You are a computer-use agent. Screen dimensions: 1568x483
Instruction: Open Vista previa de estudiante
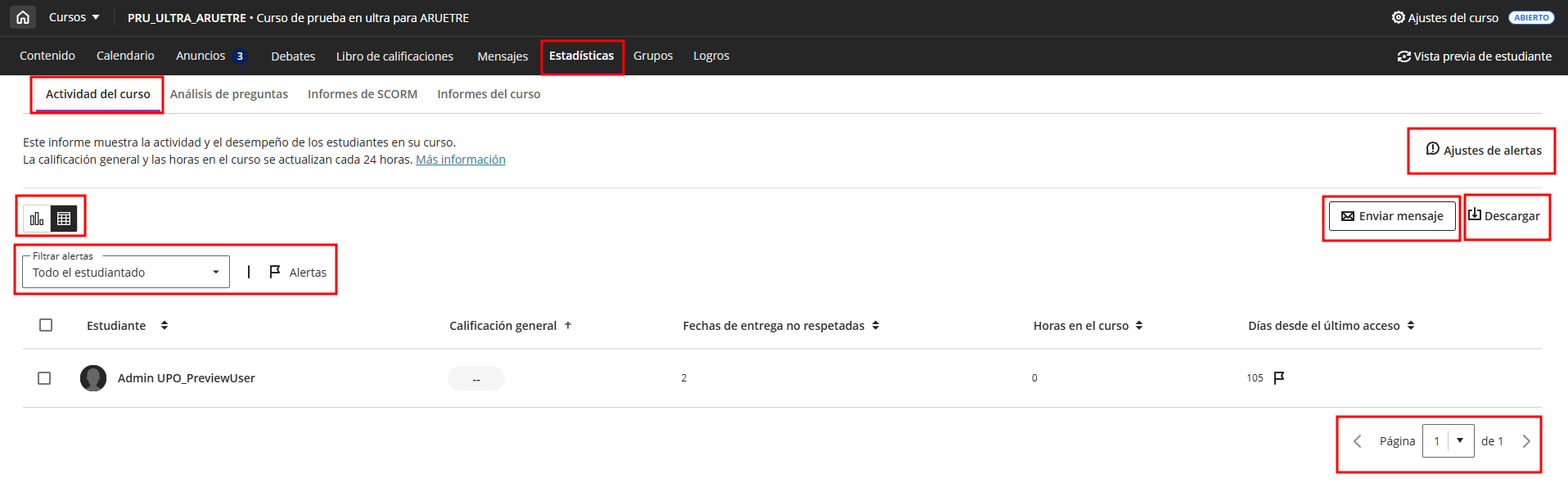pos(1474,56)
